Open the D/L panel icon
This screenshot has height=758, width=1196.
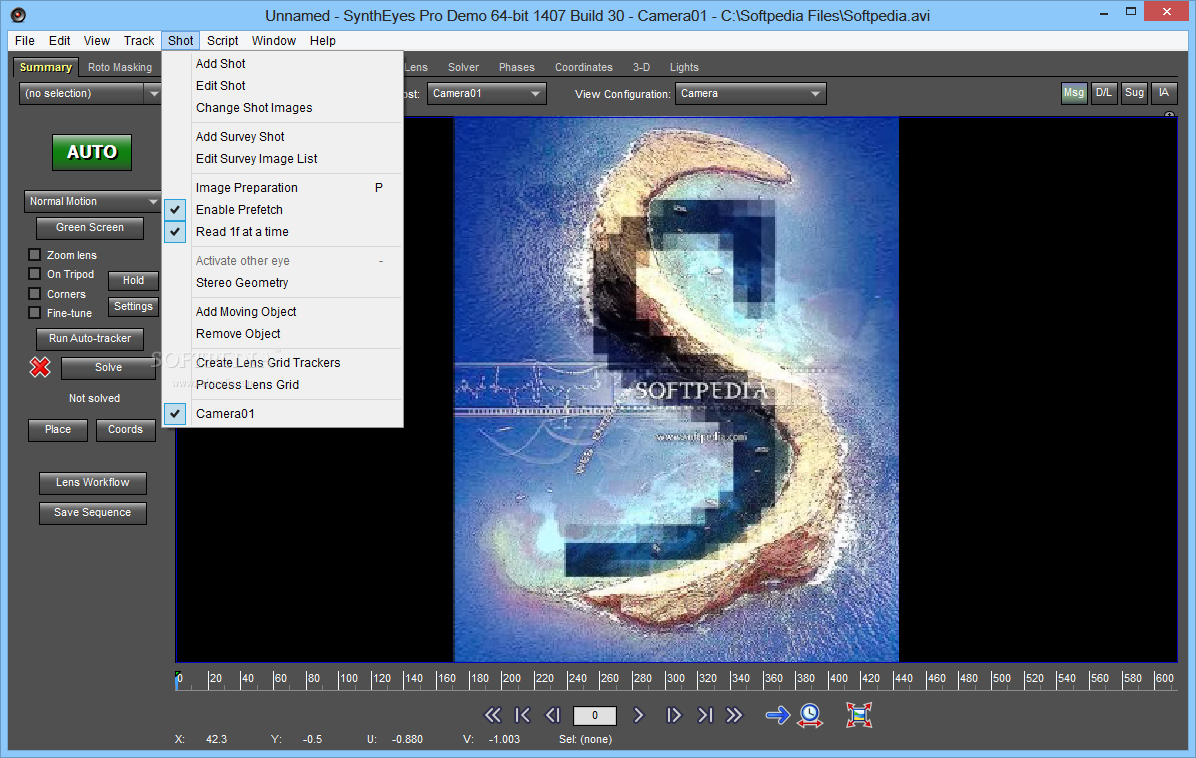[1103, 92]
